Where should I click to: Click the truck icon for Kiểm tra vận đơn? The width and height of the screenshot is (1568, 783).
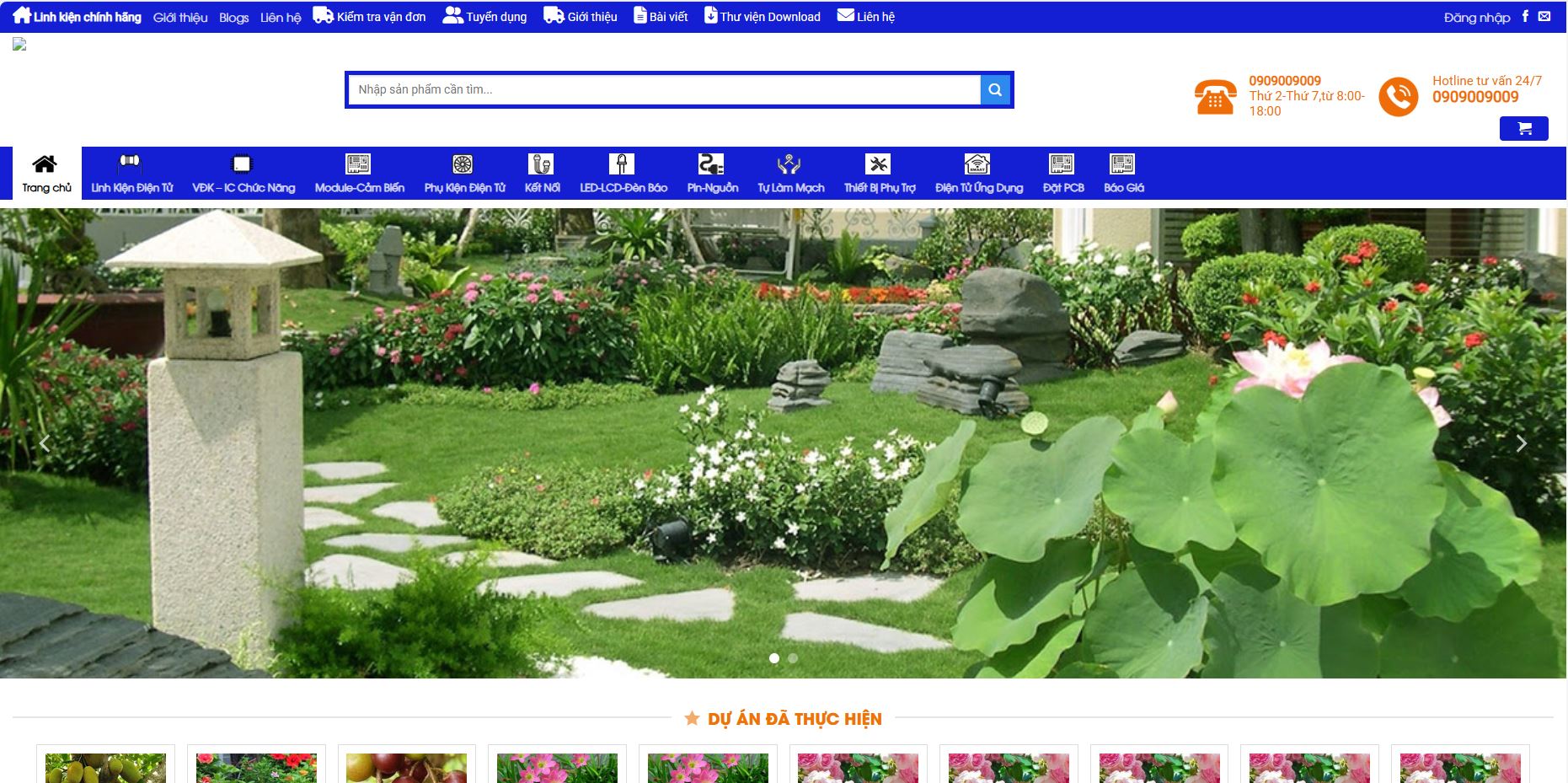pos(324,15)
